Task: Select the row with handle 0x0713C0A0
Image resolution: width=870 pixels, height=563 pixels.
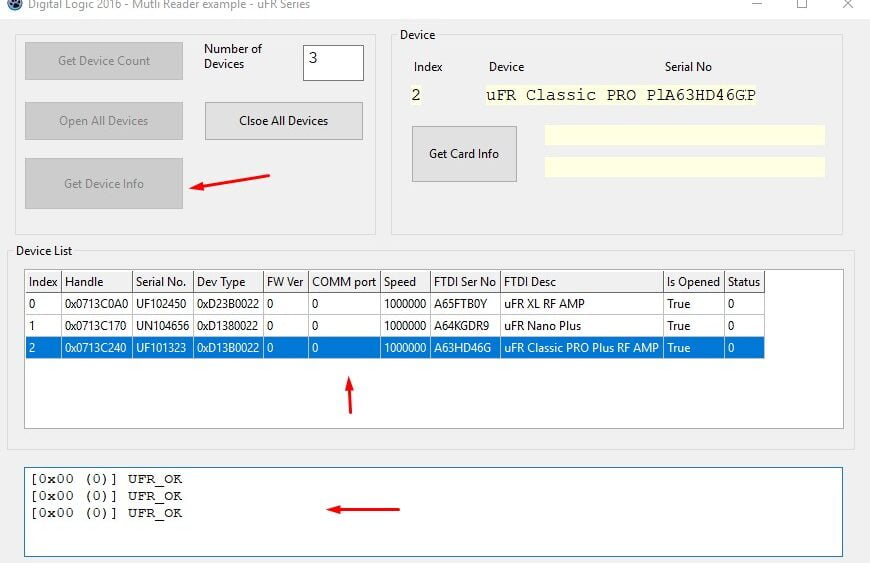Action: 395,304
